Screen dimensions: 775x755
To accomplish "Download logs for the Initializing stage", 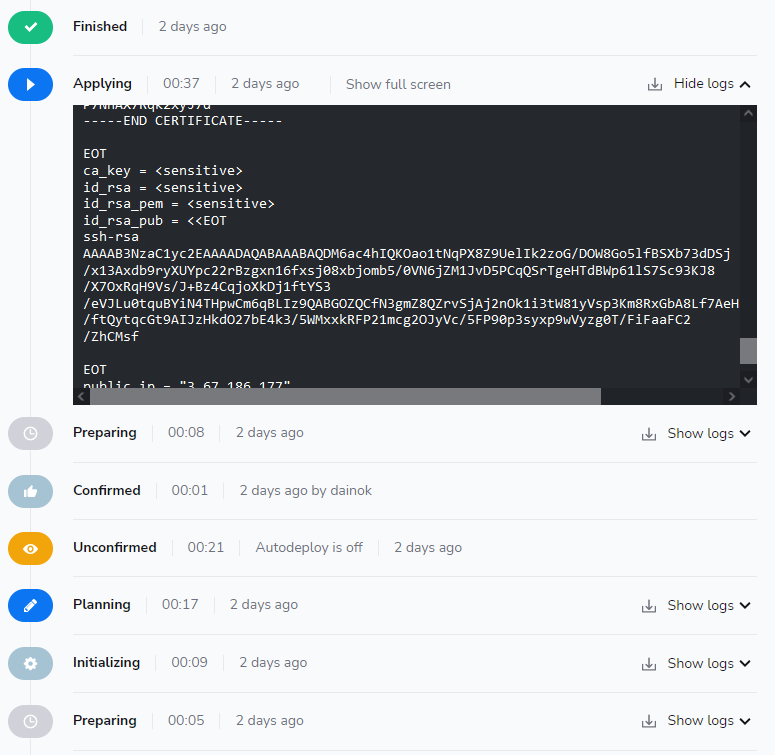I will pyautogui.click(x=649, y=664).
